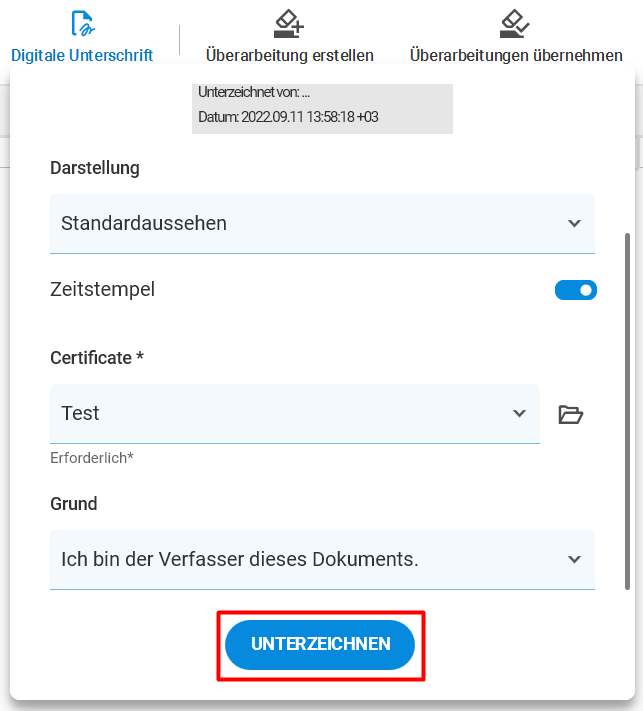The image size is (643, 711).
Task: Click the UNTERZEICHNEN button
Action: pos(320,644)
